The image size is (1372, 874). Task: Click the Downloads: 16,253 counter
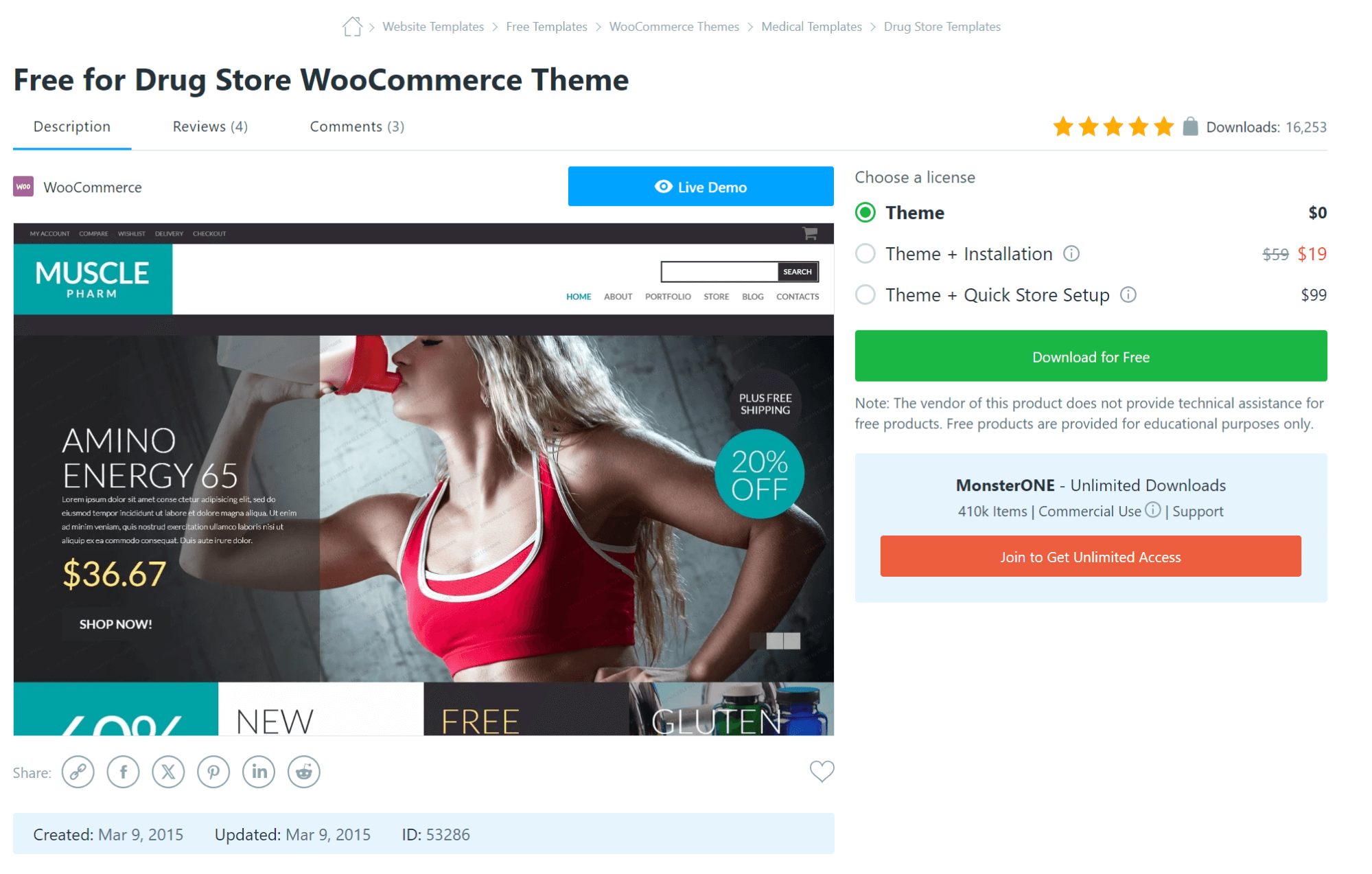click(x=1266, y=127)
